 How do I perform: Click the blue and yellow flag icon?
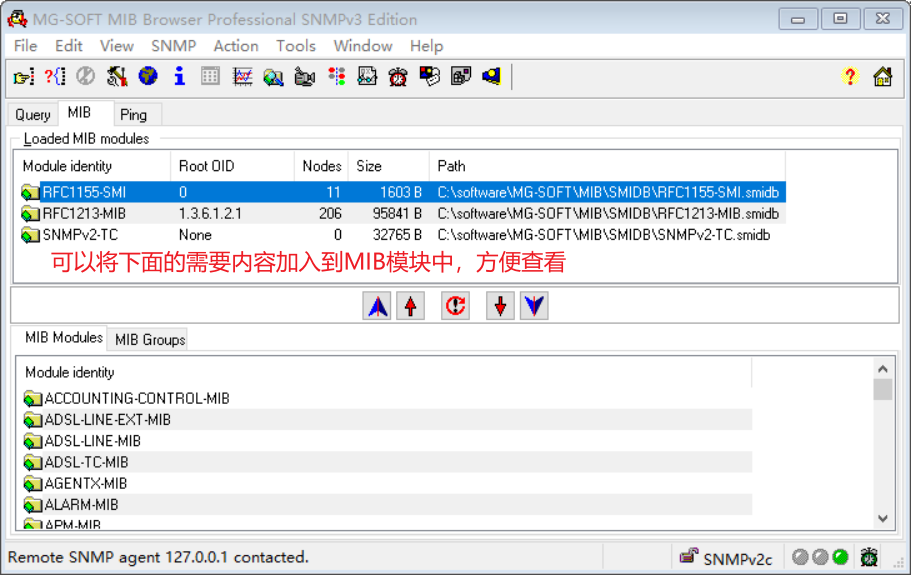[x=492, y=76]
